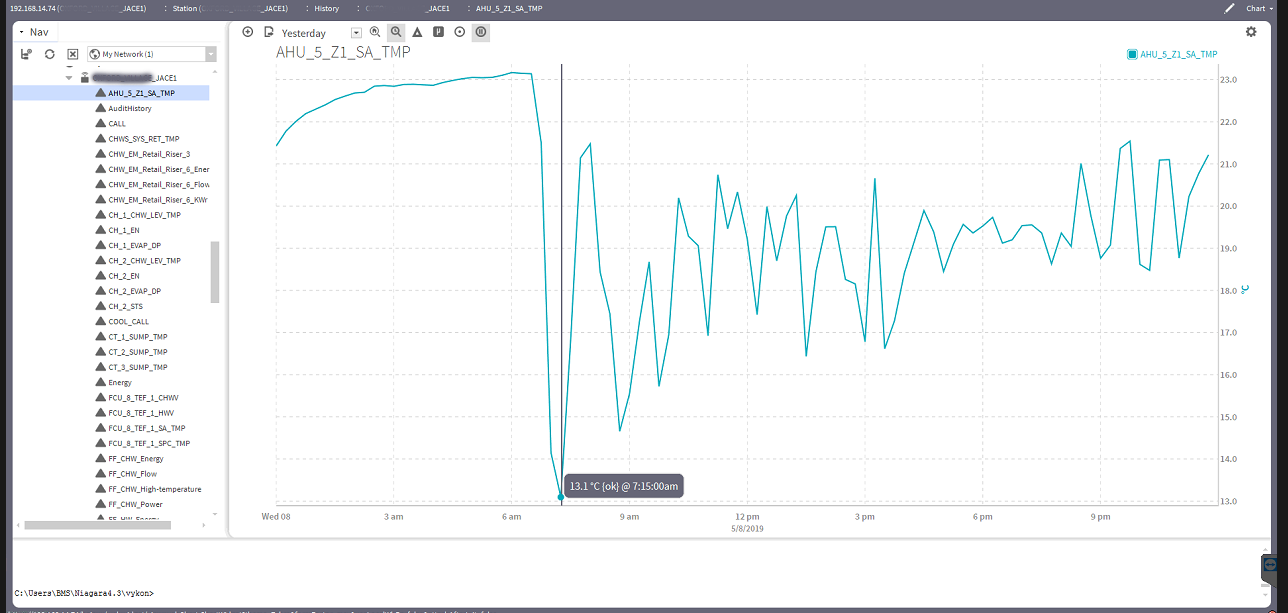The width and height of the screenshot is (1288, 613).
Task: Click the Nav tree vertical scrollbar thumb
Action: 215,271
